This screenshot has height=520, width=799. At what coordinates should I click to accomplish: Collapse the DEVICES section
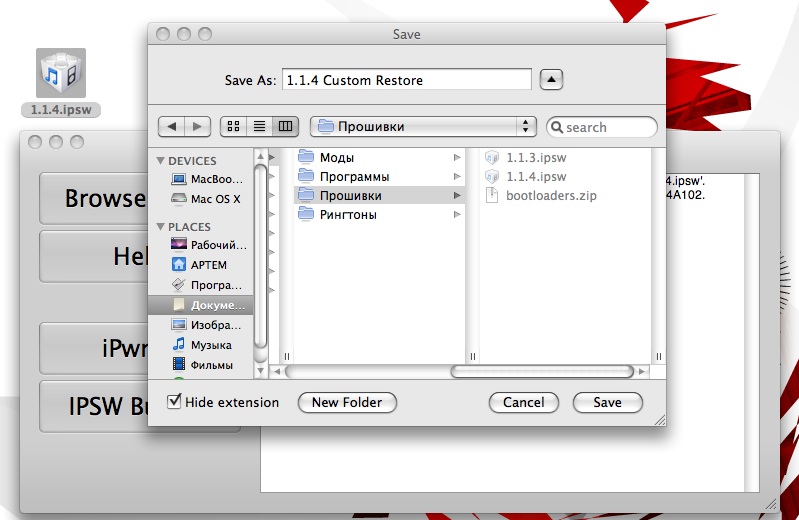(161, 161)
